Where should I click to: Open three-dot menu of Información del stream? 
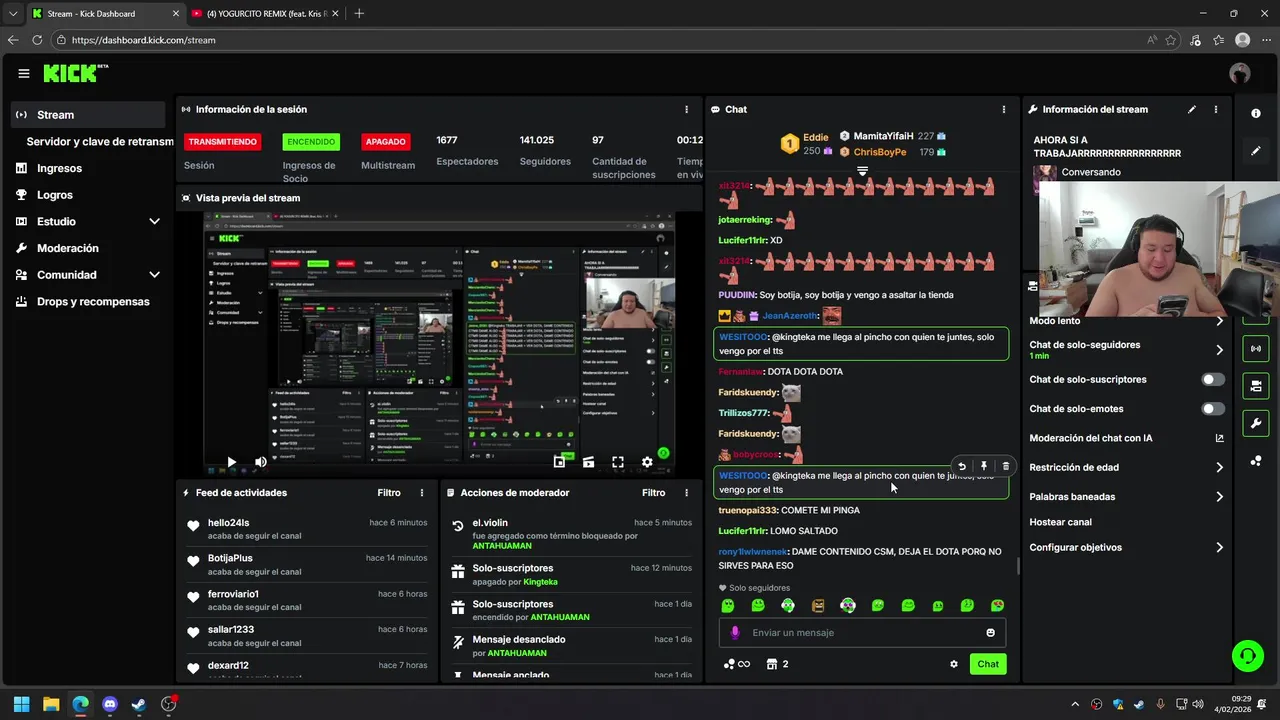point(1216,109)
